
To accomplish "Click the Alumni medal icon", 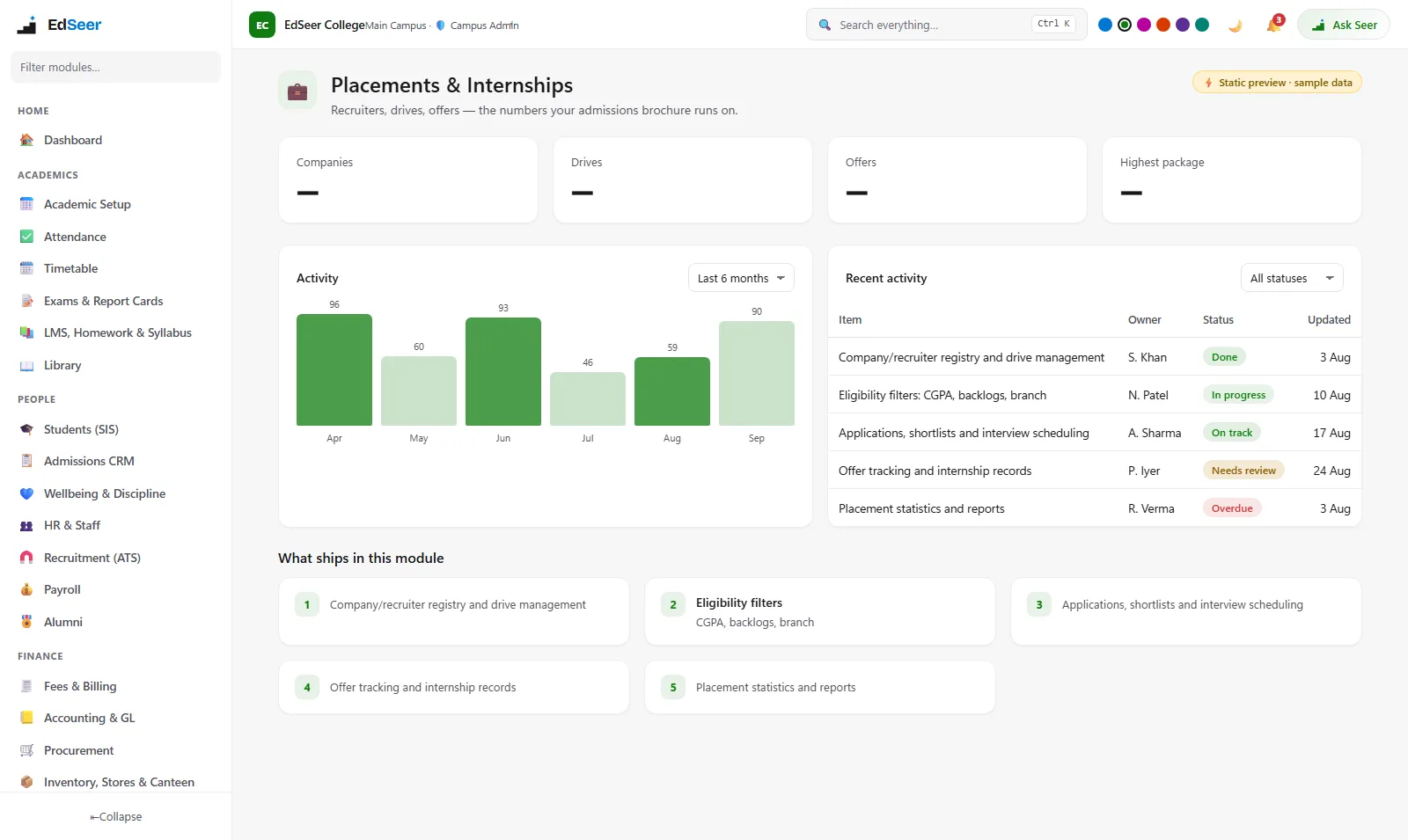I will coord(26,622).
